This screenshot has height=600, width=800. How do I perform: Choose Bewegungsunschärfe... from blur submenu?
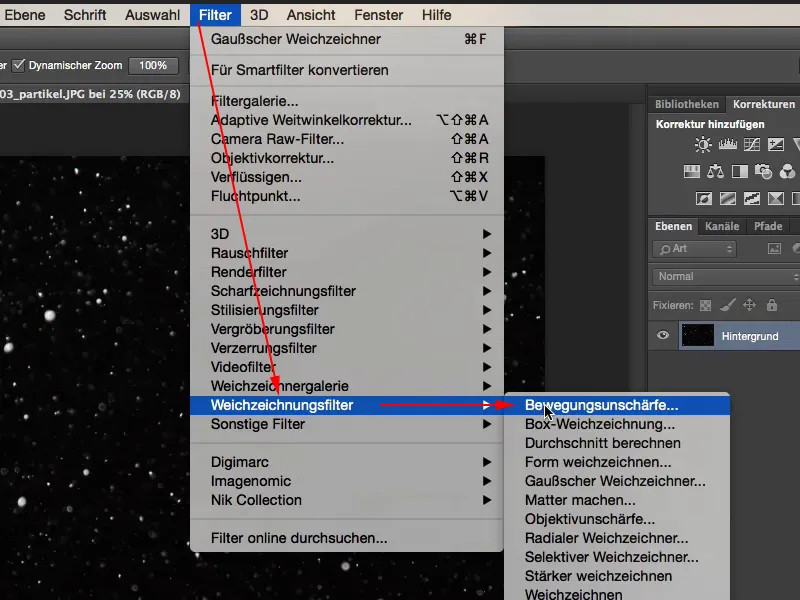(x=617, y=406)
